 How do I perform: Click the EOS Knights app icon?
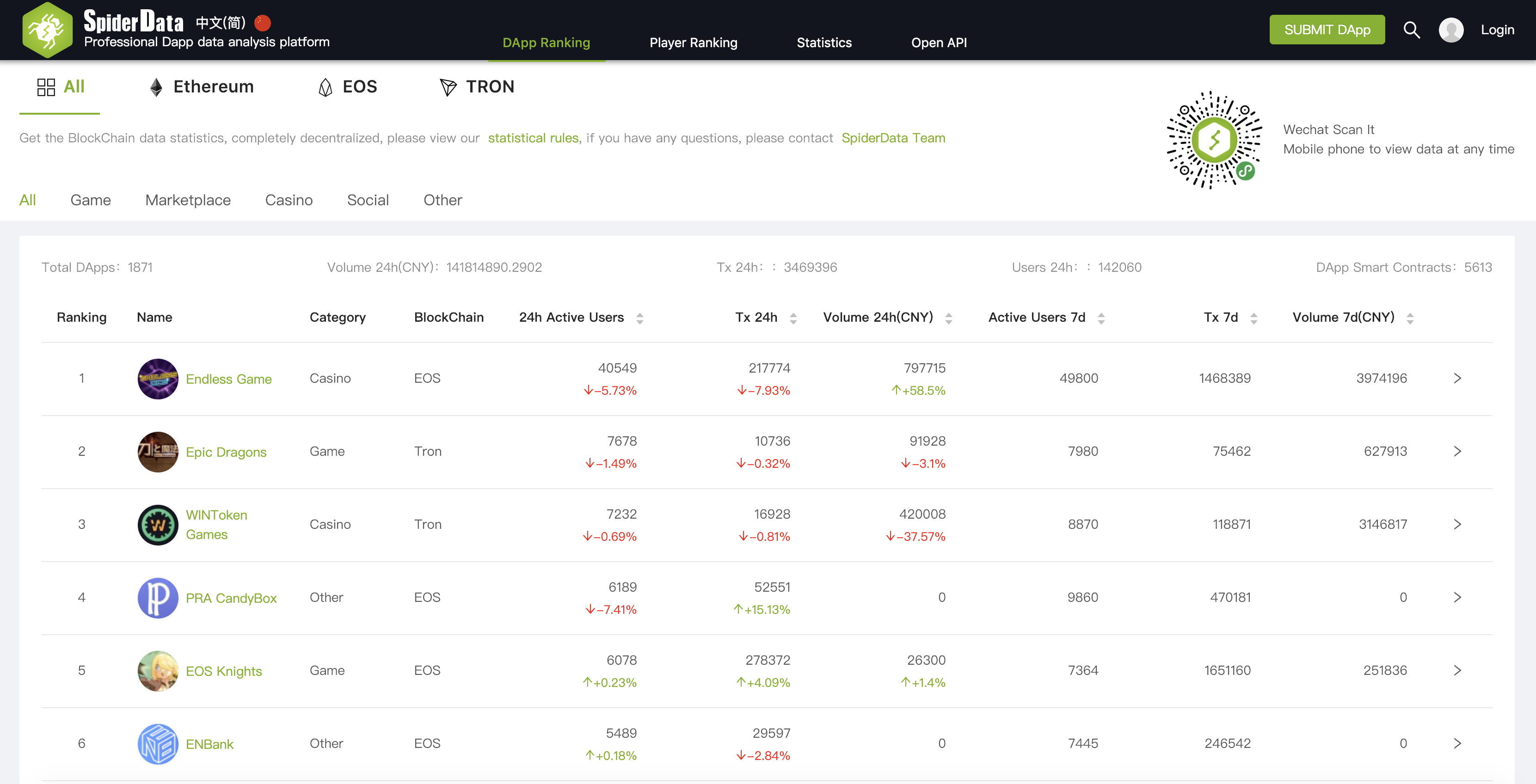click(157, 671)
